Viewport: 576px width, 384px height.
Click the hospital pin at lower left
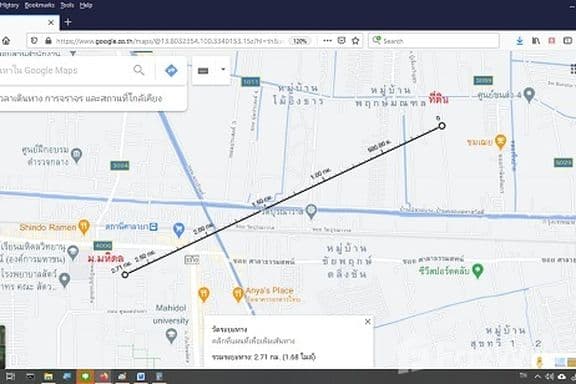pos(65,280)
